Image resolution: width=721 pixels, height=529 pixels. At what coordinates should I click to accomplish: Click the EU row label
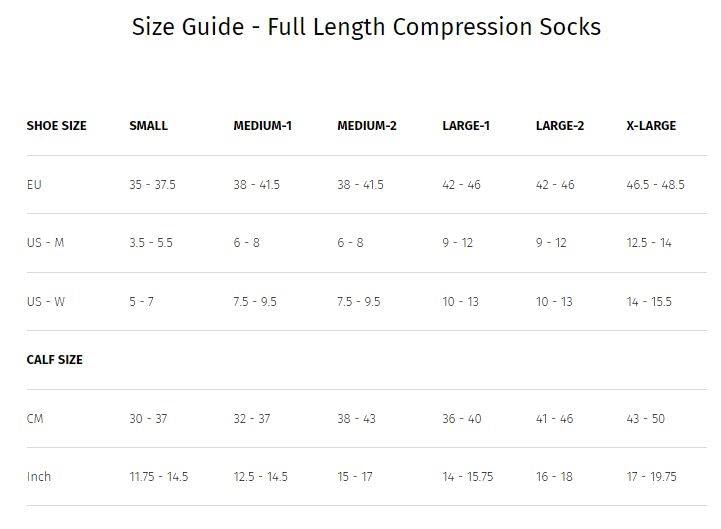pyautogui.click(x=34, y=185)
